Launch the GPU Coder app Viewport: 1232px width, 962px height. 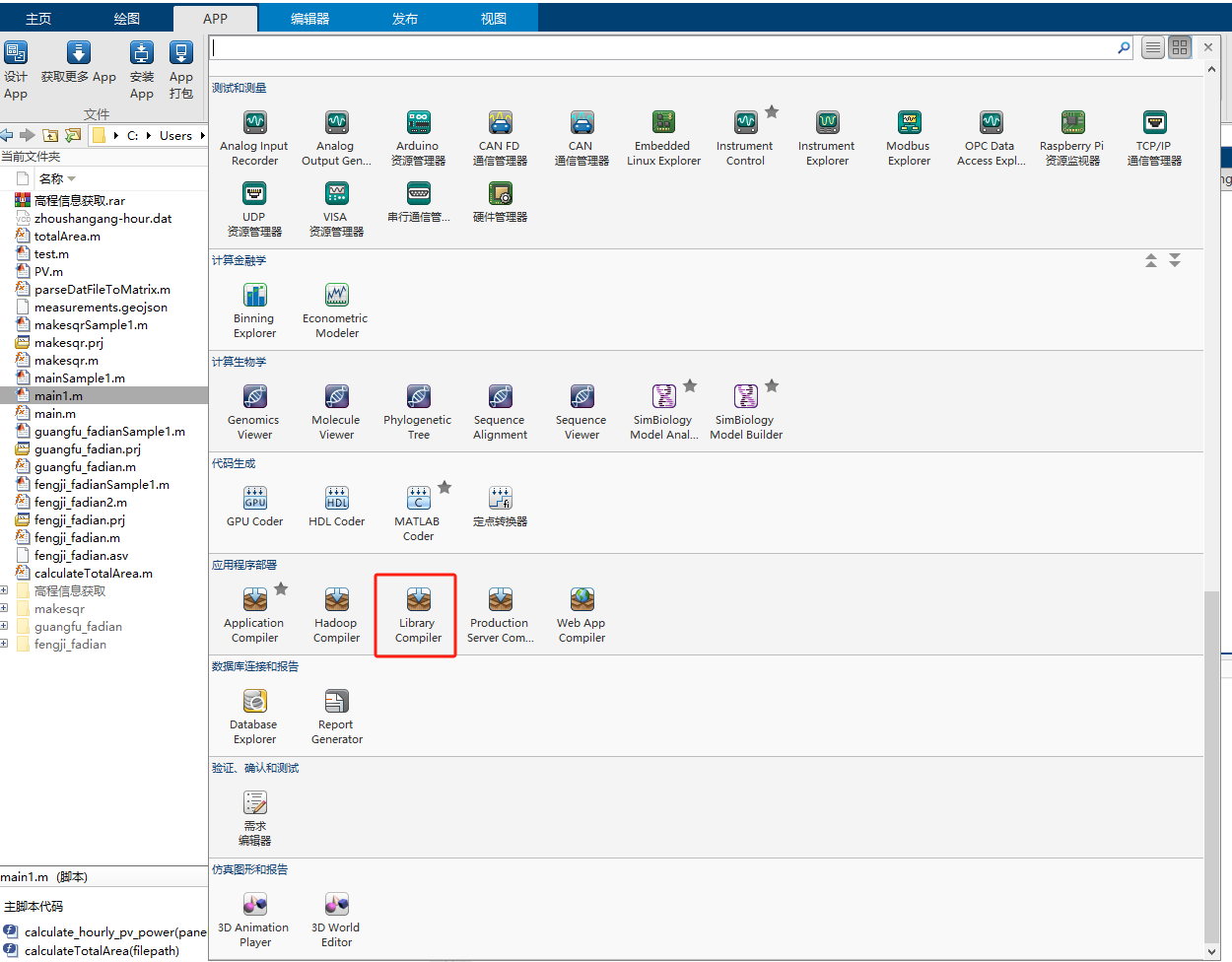[x=254, y=506]
